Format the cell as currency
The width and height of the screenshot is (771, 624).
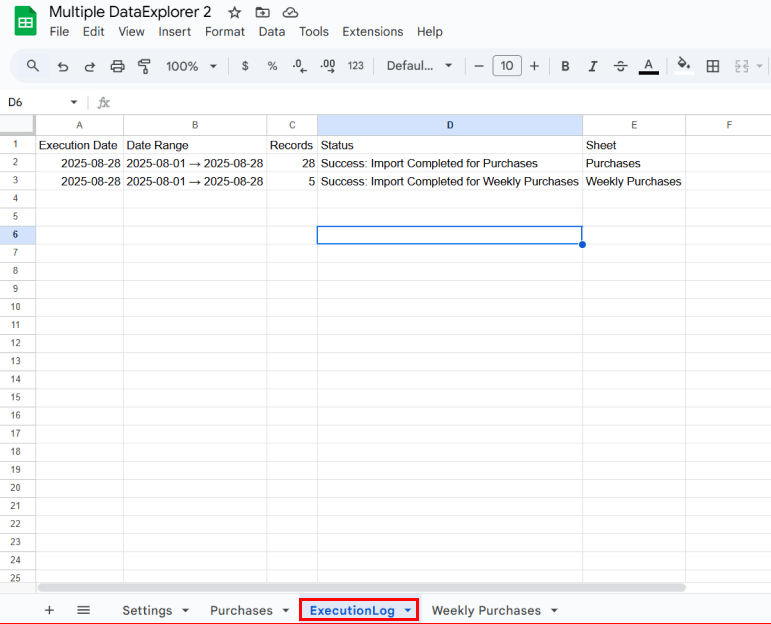click(245, 66)
